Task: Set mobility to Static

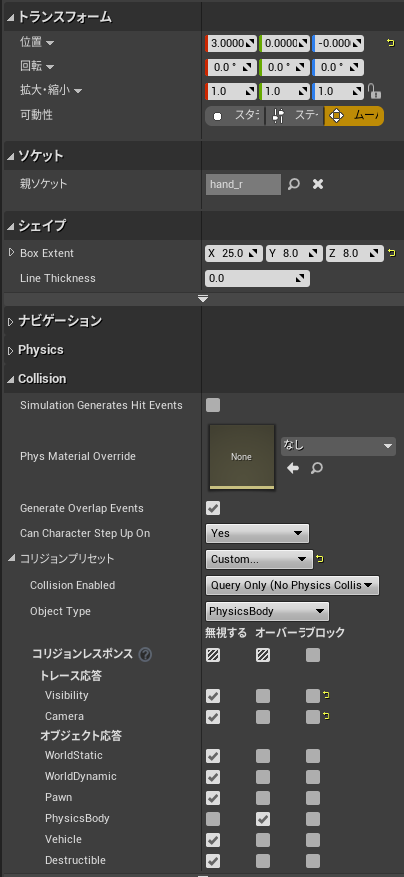Action: click(235, 116)
